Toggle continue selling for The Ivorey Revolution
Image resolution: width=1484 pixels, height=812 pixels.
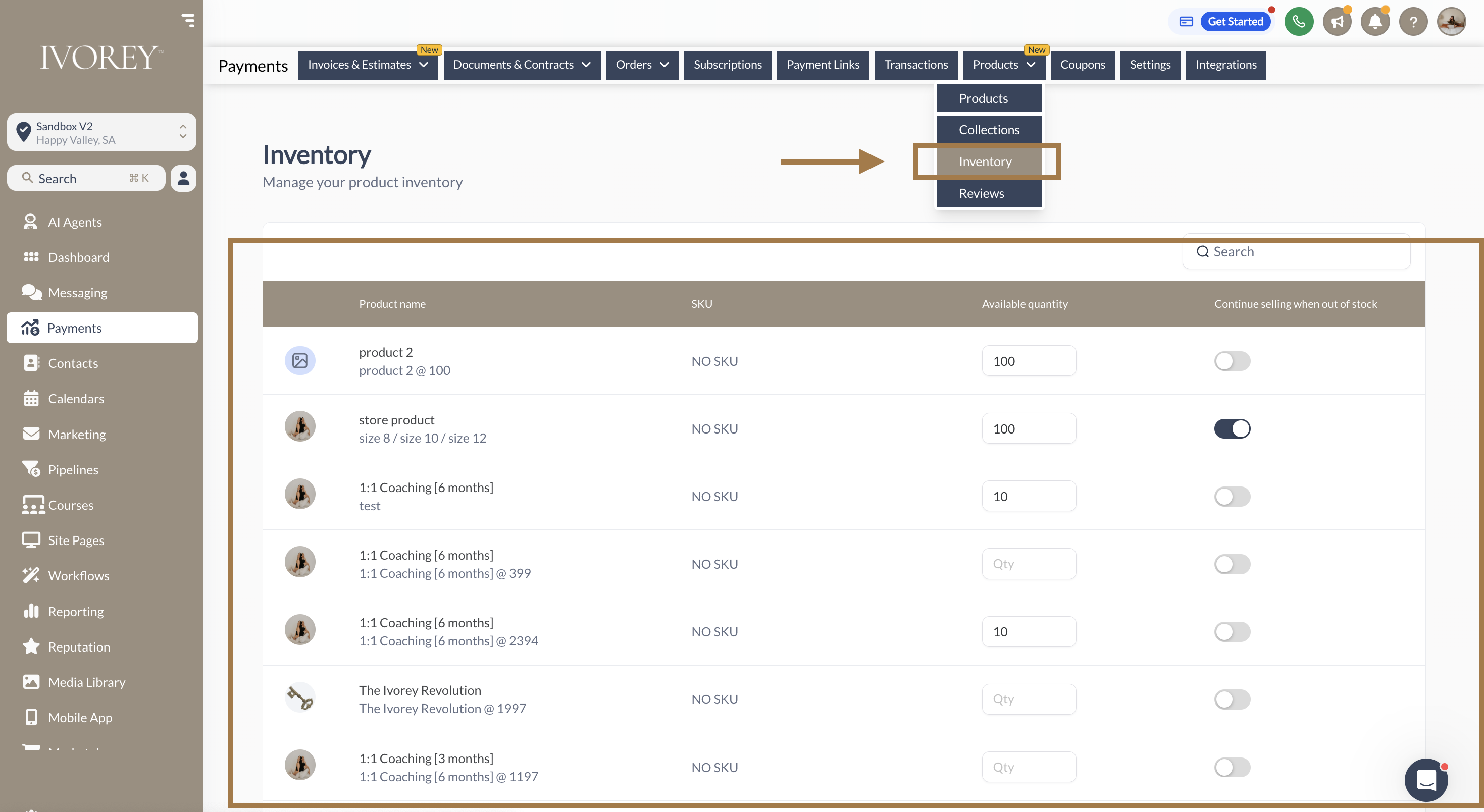coord(1232,699)
